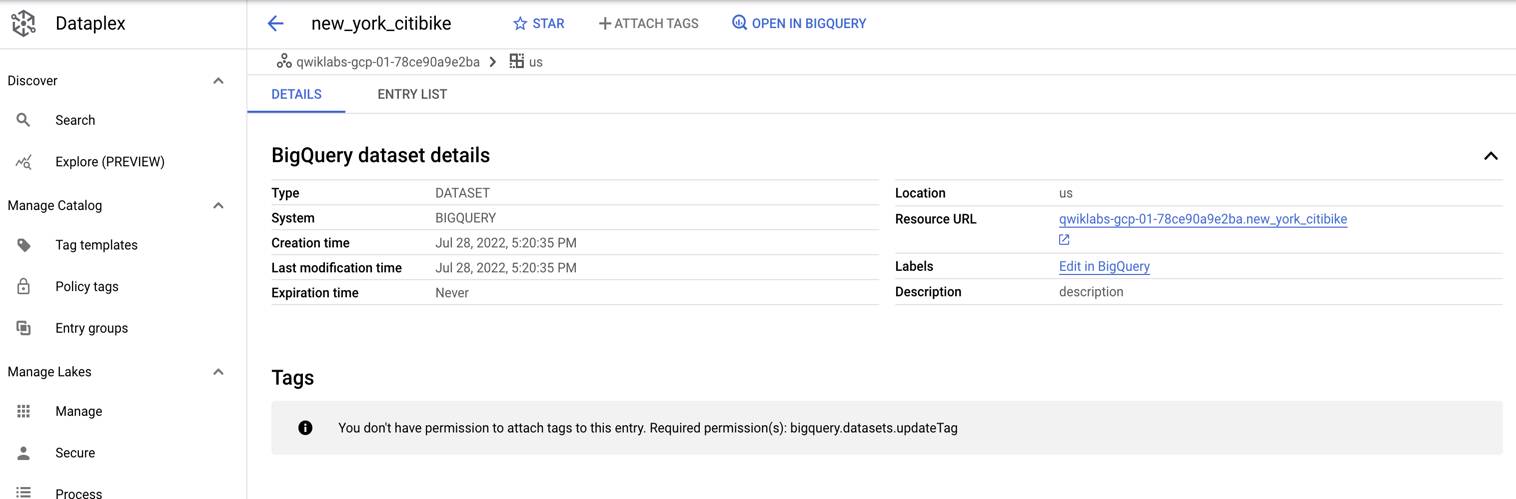Click the star icon beside STAR
1516x499 pixels.
520,23
